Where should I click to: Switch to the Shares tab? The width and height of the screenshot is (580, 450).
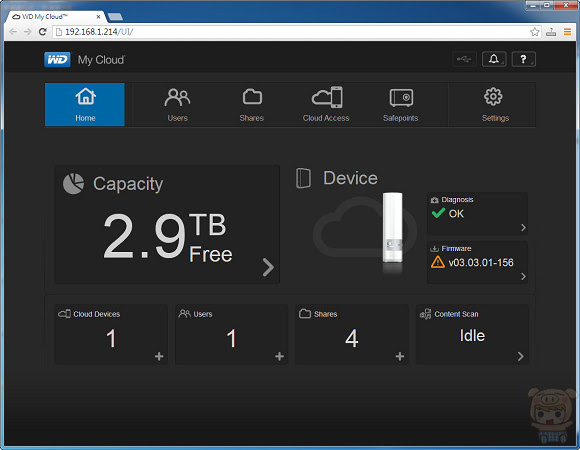pyautogui.click(x=252, y=104)
